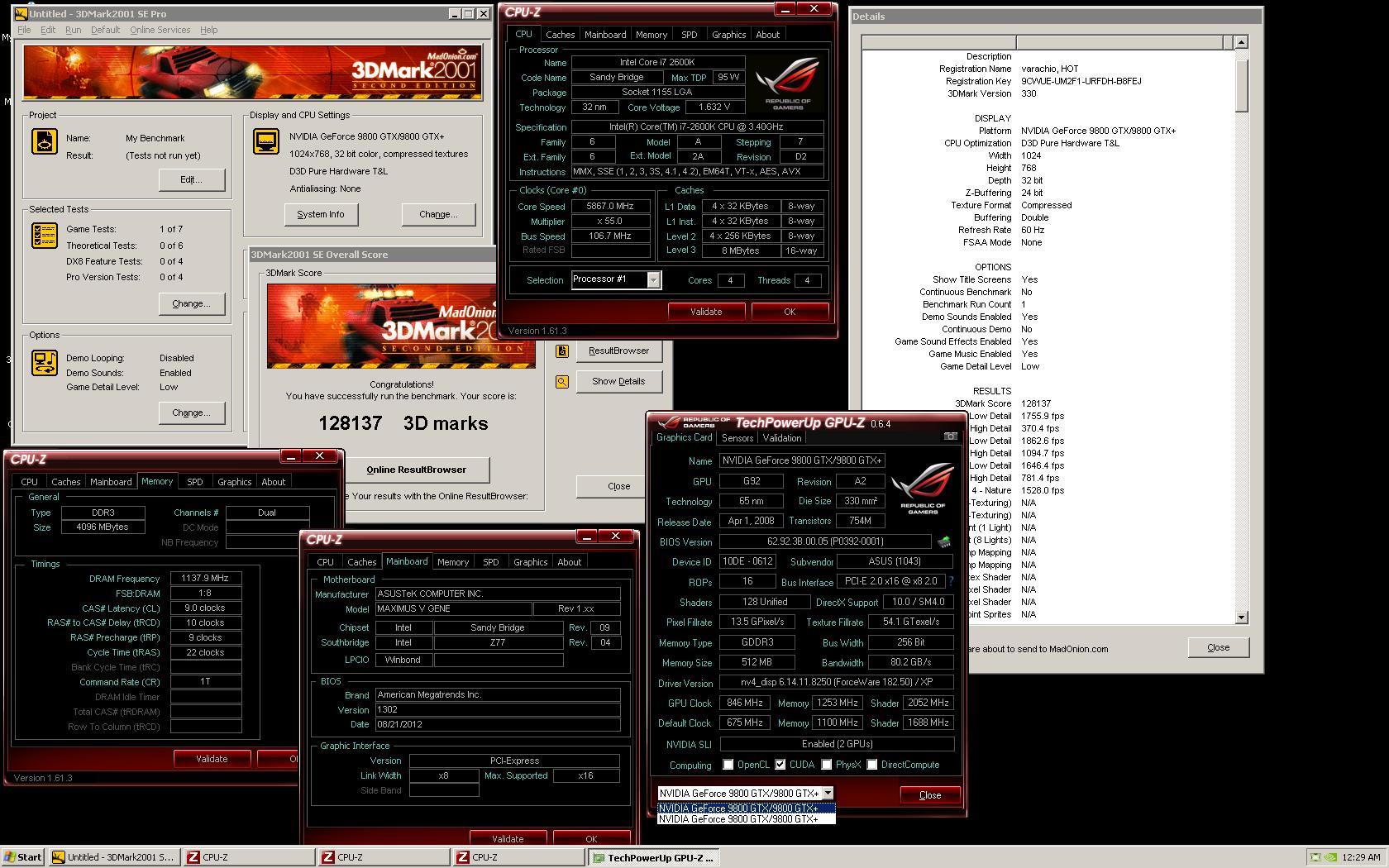The width and height of the screenshot is (1389, 868).
Task: Click the Project icon in 3DMark2001
Action: coord(45,141)
